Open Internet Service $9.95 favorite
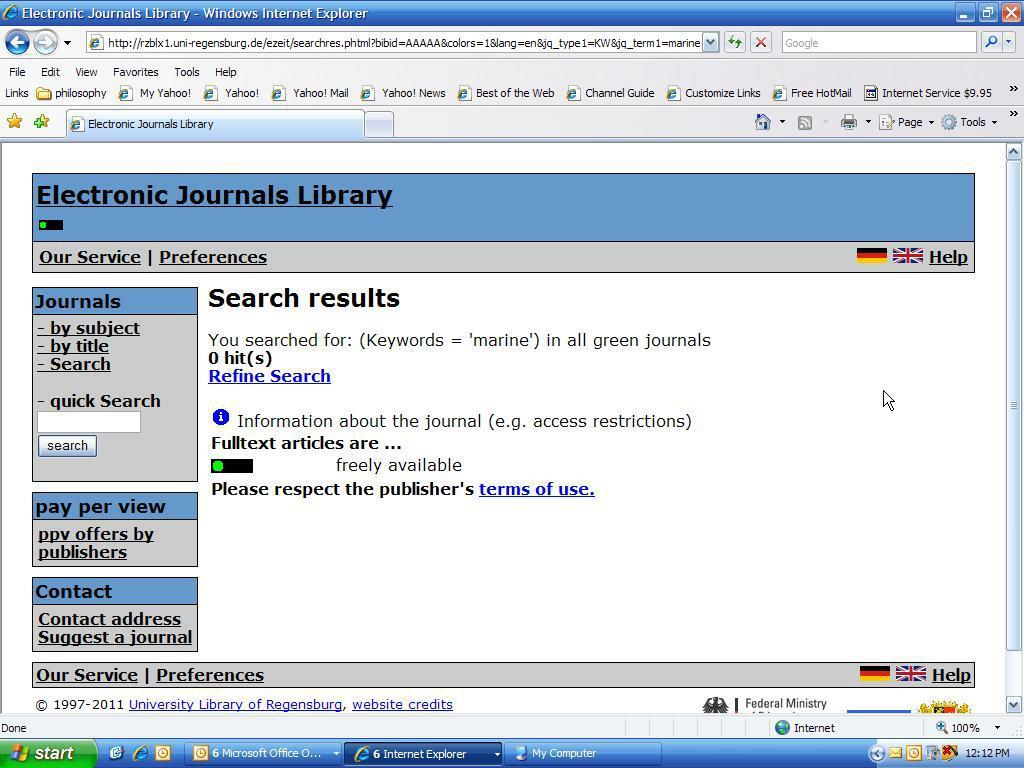 [x=928, y=93]
